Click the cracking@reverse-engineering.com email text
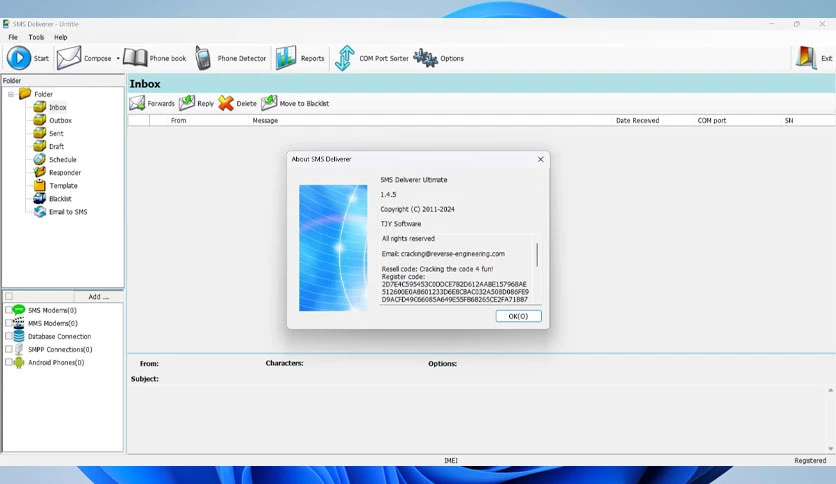Screen dimensions: 836x484 click(453, 254)
